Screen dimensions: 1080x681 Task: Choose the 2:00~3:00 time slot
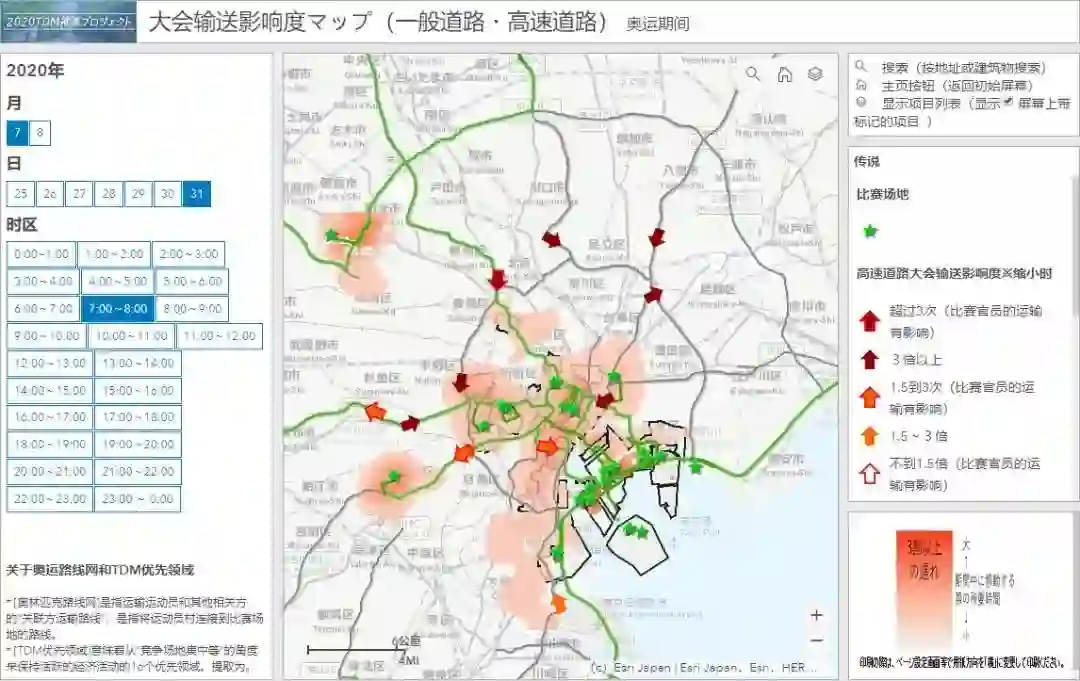point(189,254)
